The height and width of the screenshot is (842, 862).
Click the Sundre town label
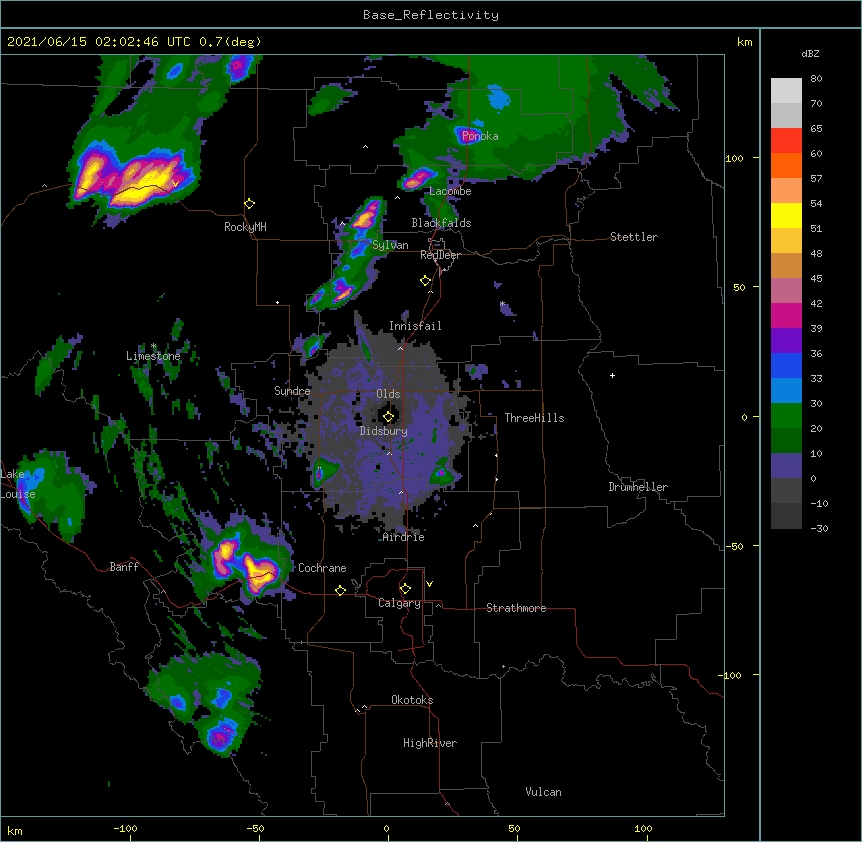click(292, 391)
